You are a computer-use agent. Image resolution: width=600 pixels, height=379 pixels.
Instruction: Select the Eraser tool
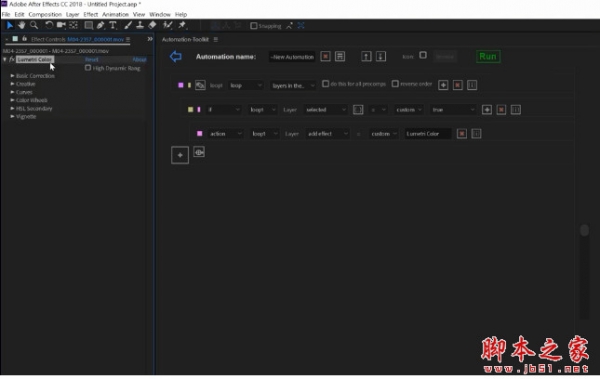[152, 25]
